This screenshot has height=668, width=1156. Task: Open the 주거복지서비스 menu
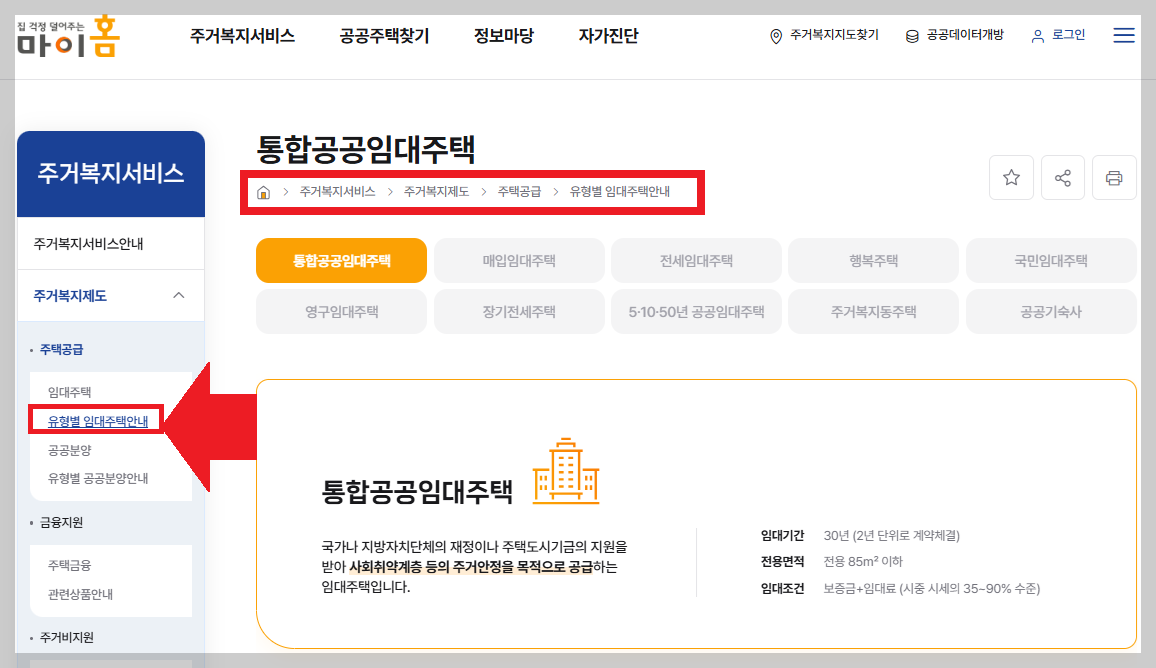[241, 35]
